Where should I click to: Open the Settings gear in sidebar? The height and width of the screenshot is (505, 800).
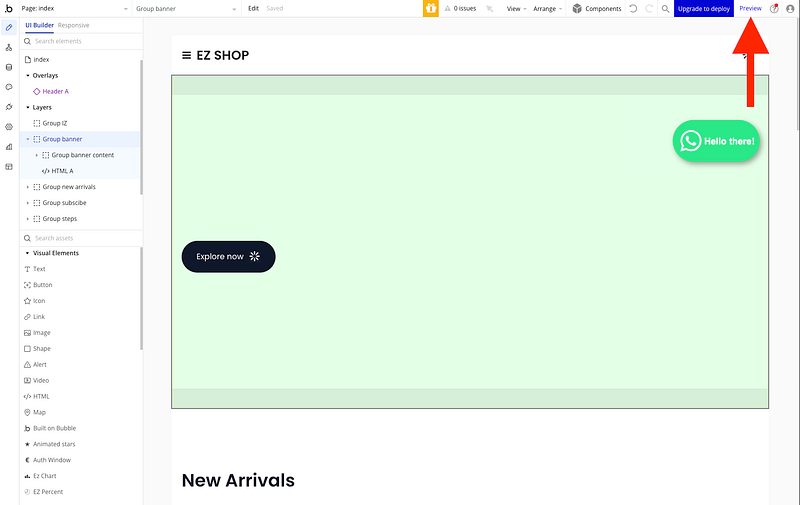[x=9, y=127]
